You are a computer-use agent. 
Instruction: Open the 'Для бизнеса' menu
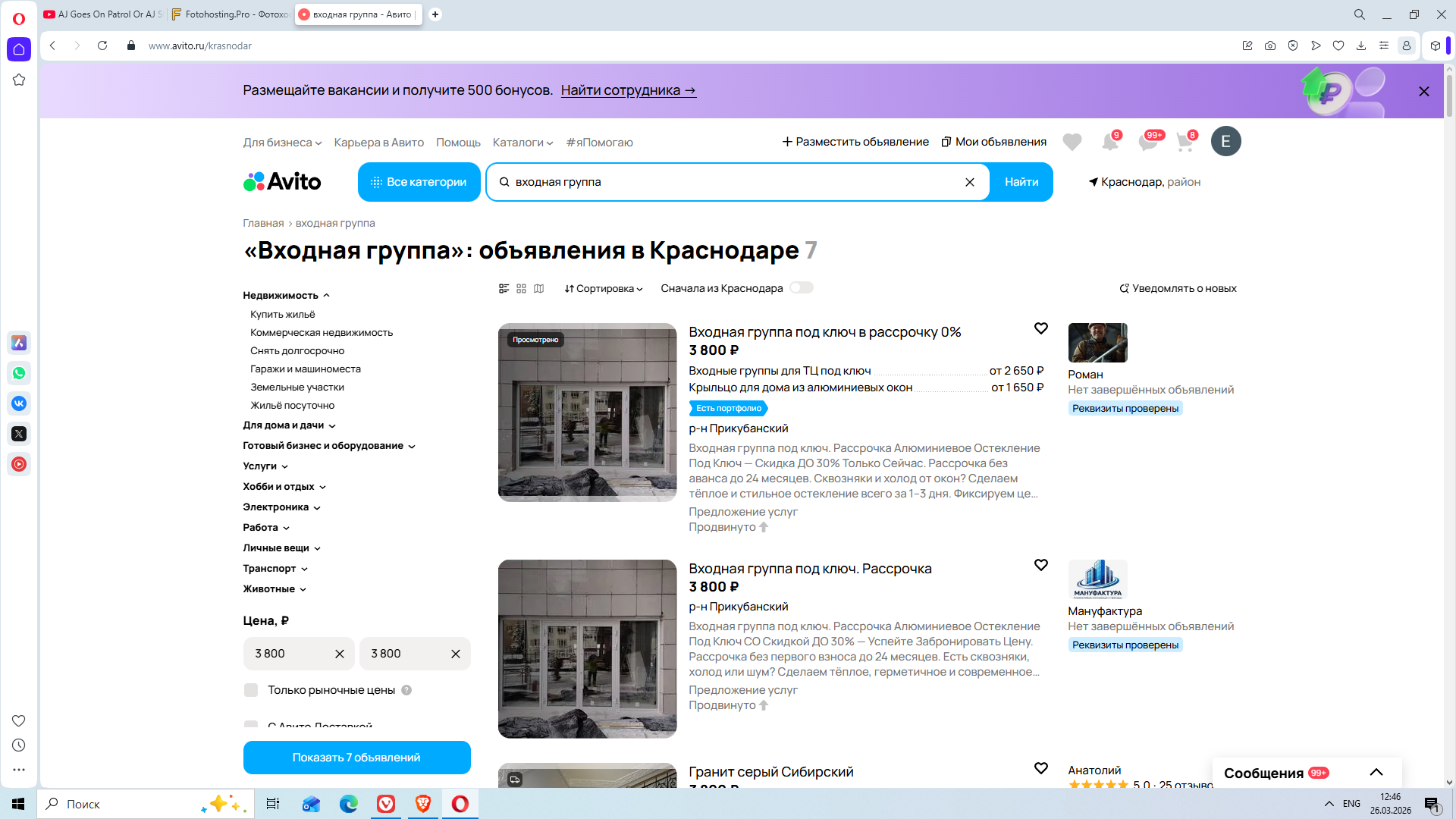pyautogui.click(x=282, y=143)
